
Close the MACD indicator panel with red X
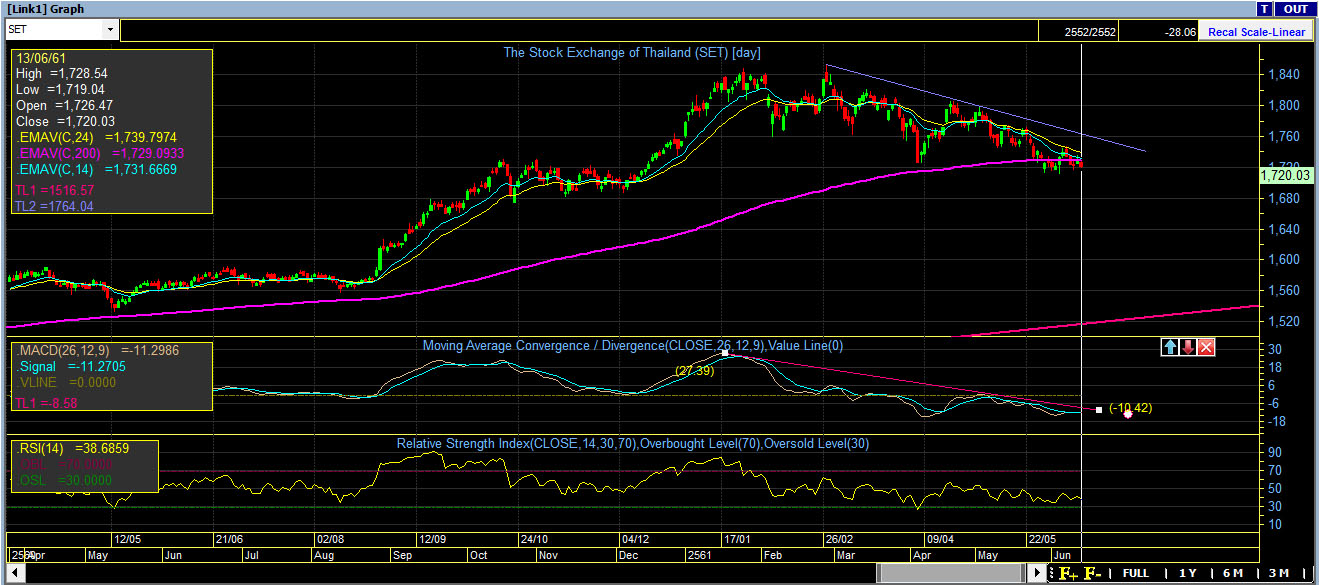pyautogui.click(x=1206, y=347)
